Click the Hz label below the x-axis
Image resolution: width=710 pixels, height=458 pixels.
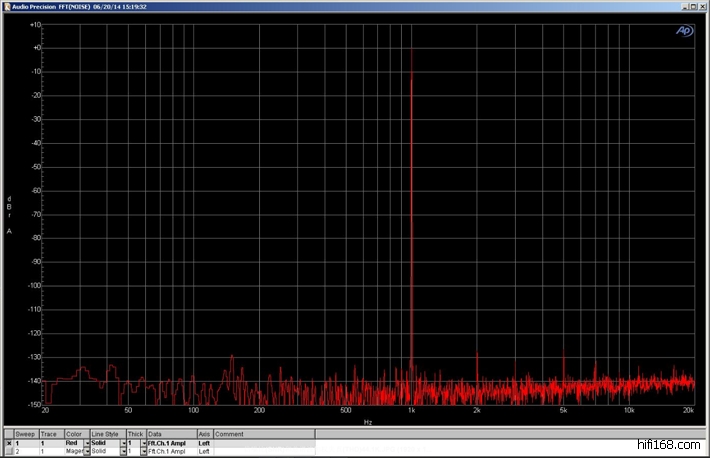tap(369, 422)
